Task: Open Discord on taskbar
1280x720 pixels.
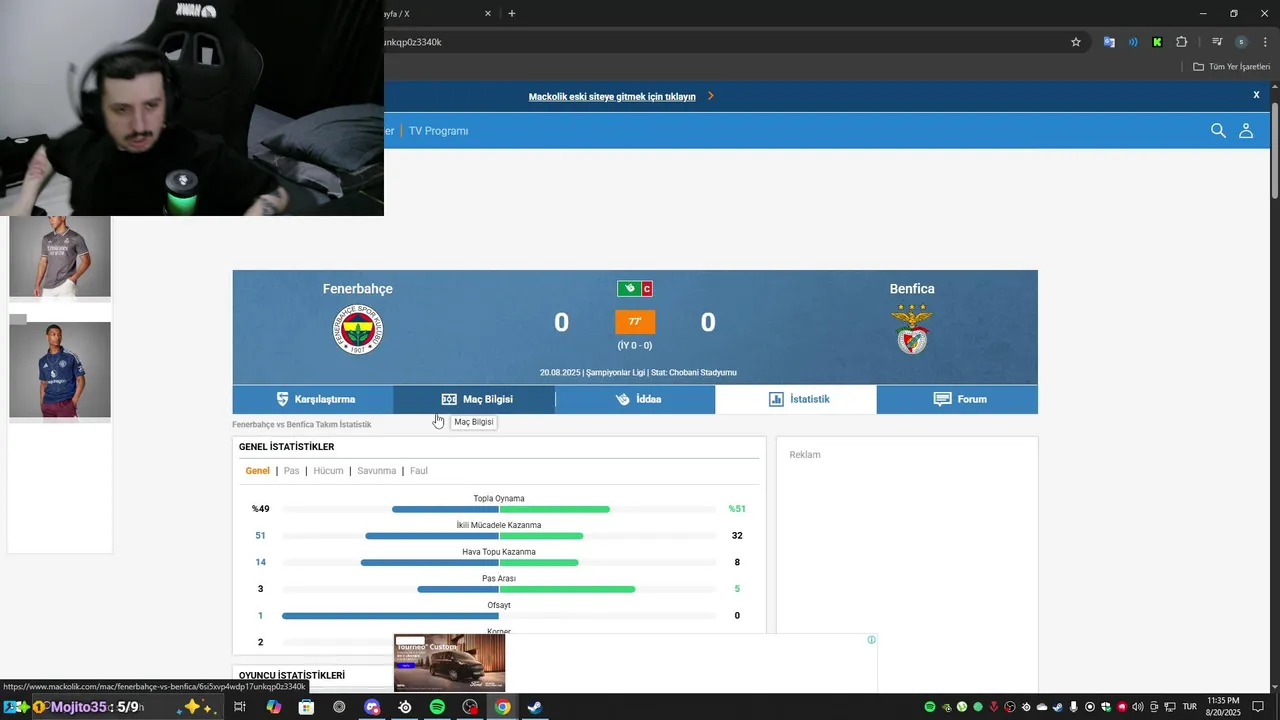Action: [x=372, y=707]
